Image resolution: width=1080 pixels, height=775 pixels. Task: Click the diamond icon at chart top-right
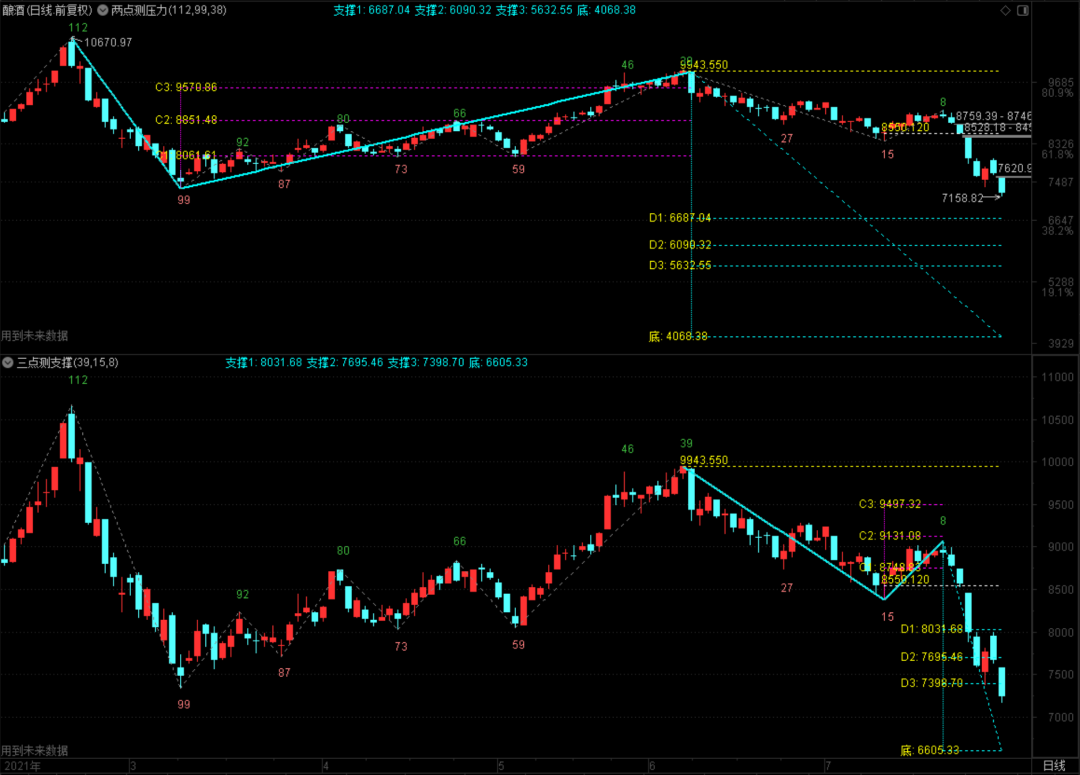pos(1005,10)
